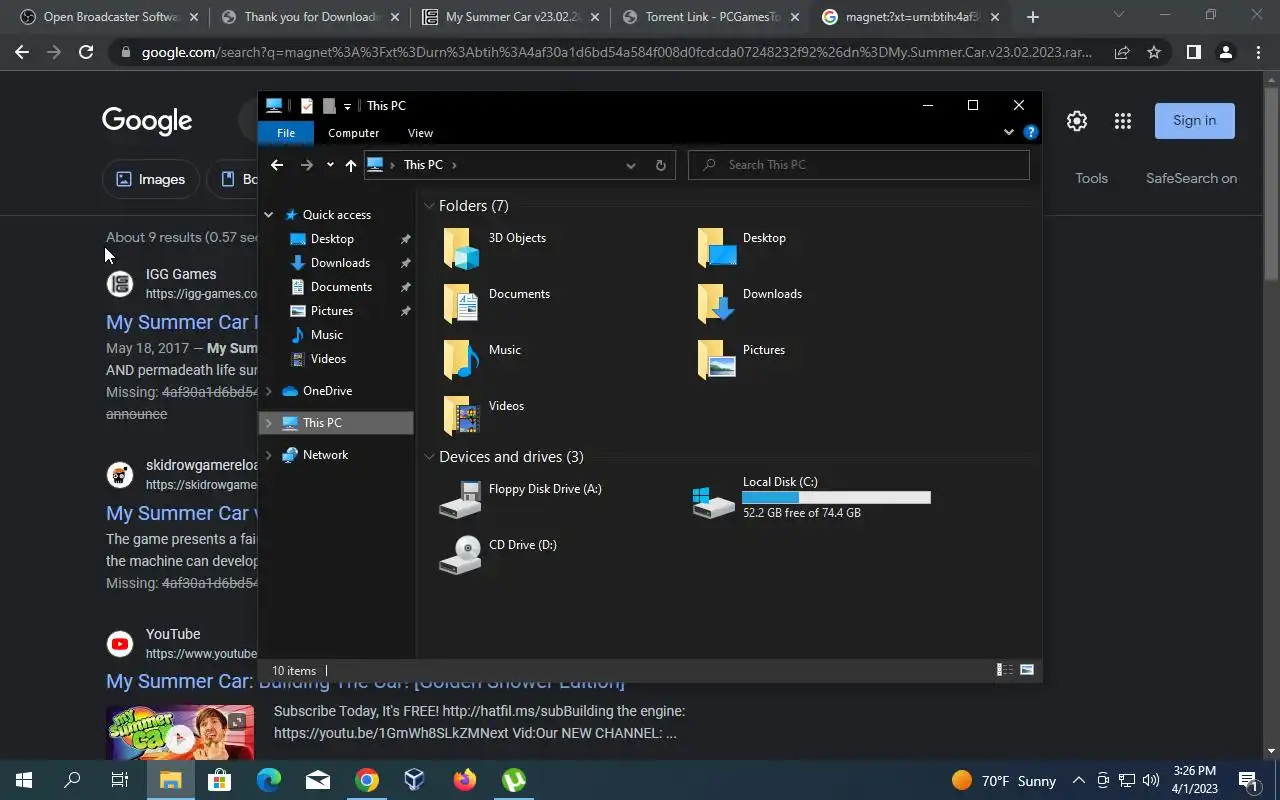1280x800 pixels.
Task: Open uTorrent from the taskbar
Action: [x=514, y=780]
